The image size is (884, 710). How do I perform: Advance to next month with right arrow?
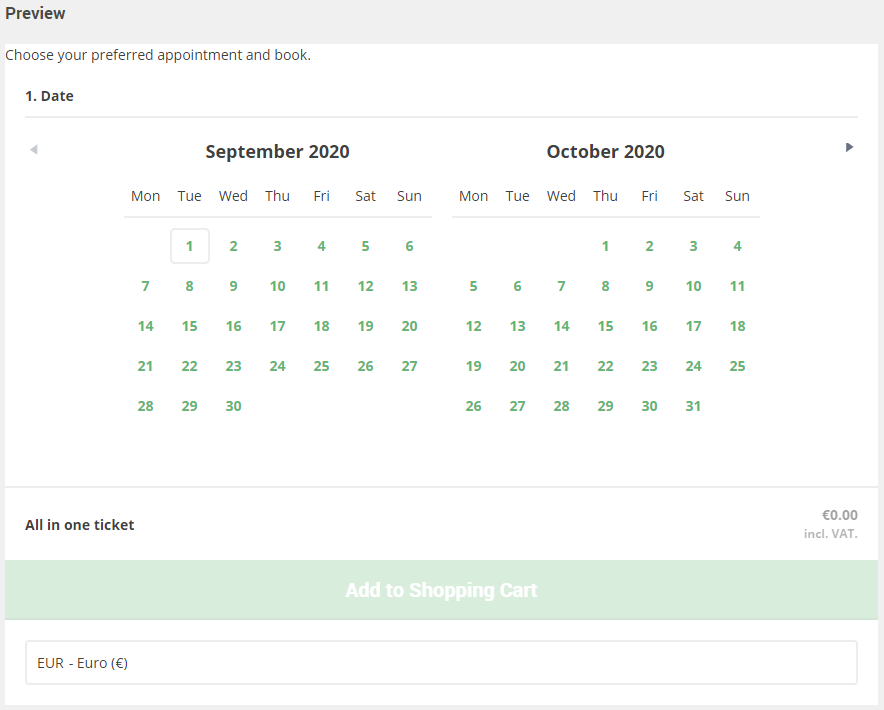[850, 148]
